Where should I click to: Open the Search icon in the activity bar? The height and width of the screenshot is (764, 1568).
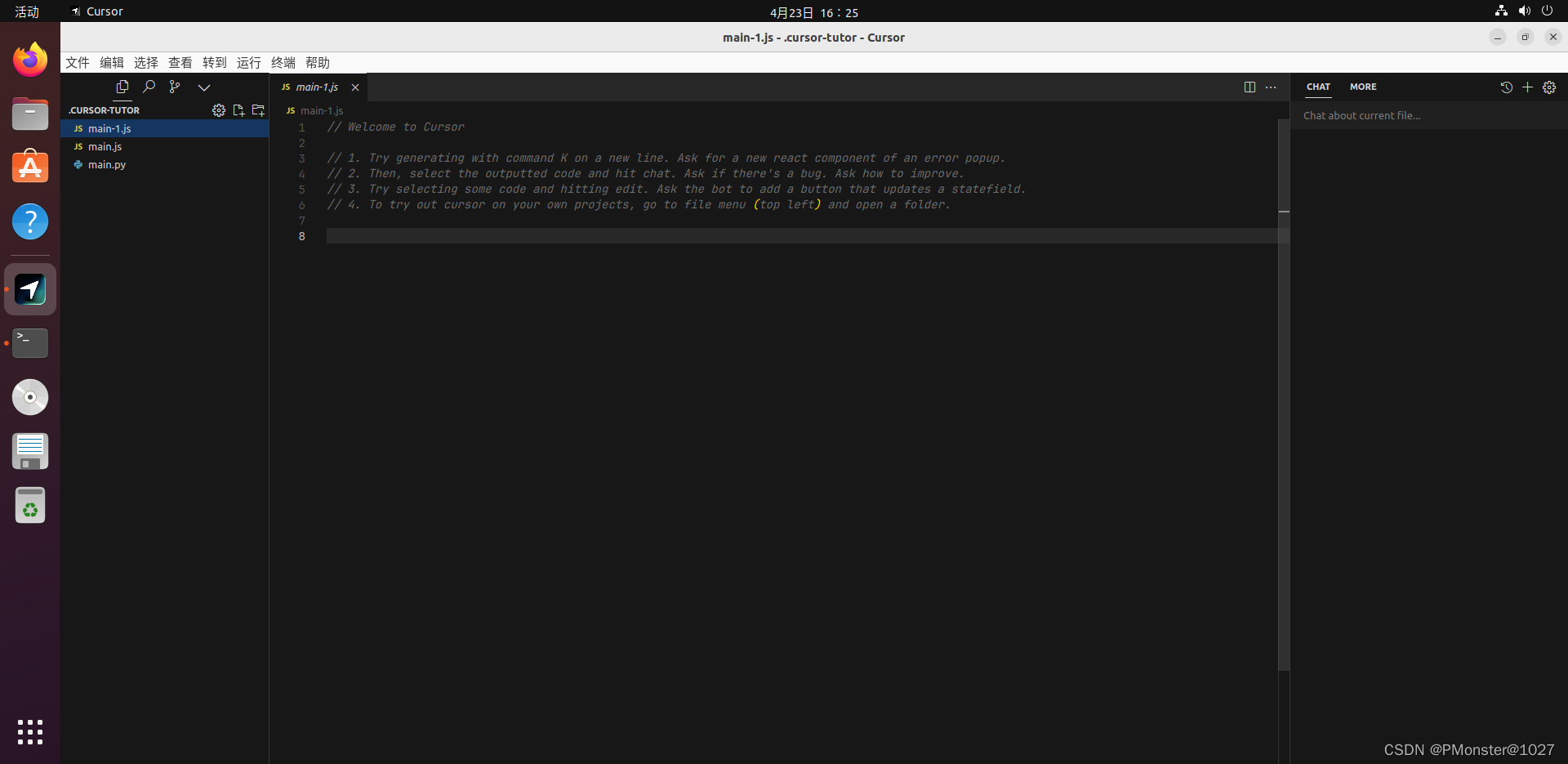click(149, 87)
